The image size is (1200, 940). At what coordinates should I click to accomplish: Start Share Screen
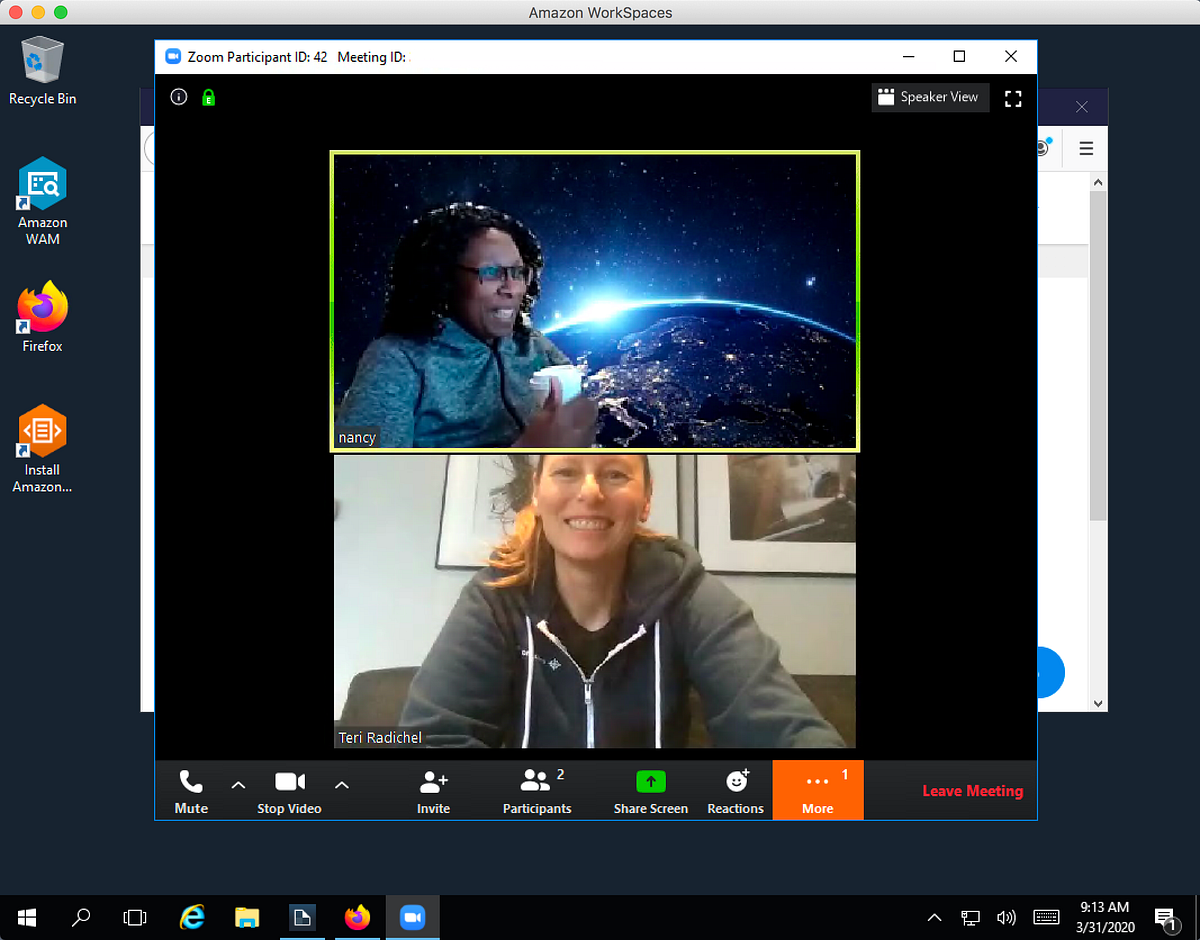[x=651, y=790]
